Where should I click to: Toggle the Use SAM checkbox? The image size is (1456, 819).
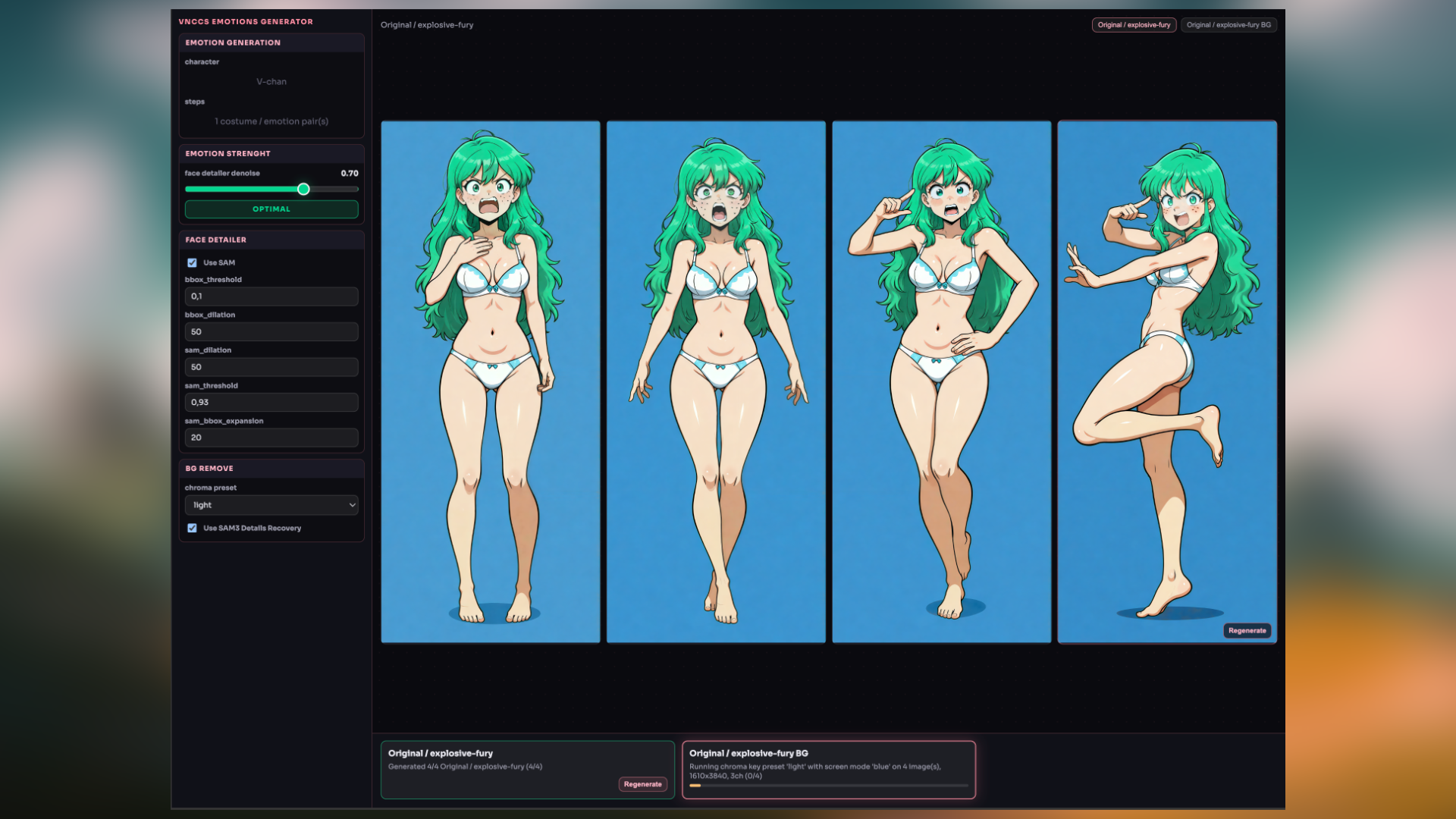[192, 262]
